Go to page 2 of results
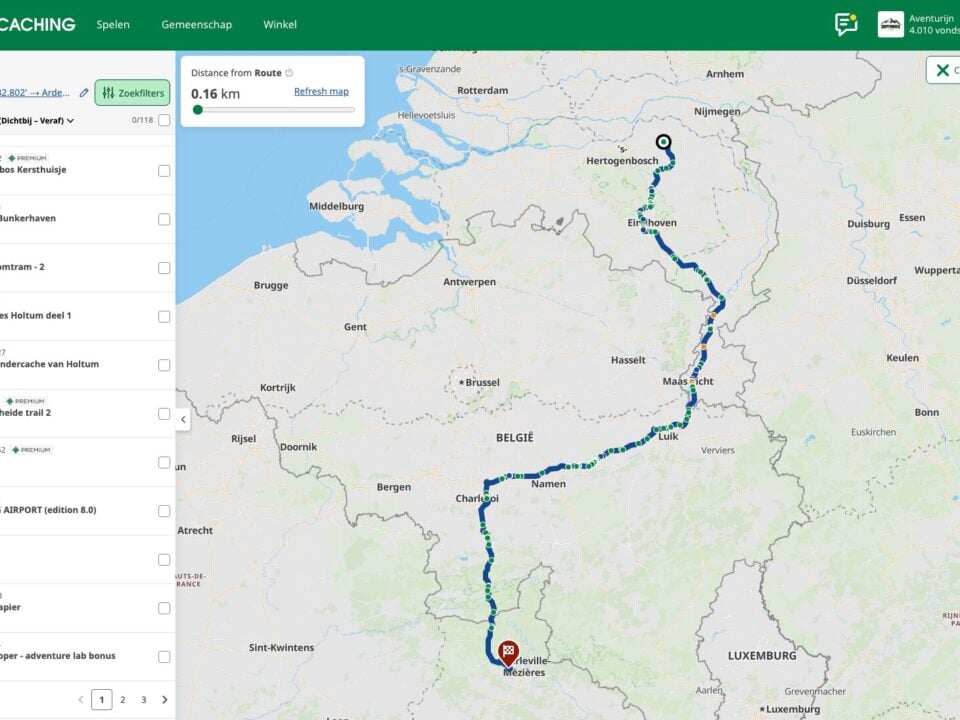The height and width of the screenshot is (720, 960). coord(122,699)
